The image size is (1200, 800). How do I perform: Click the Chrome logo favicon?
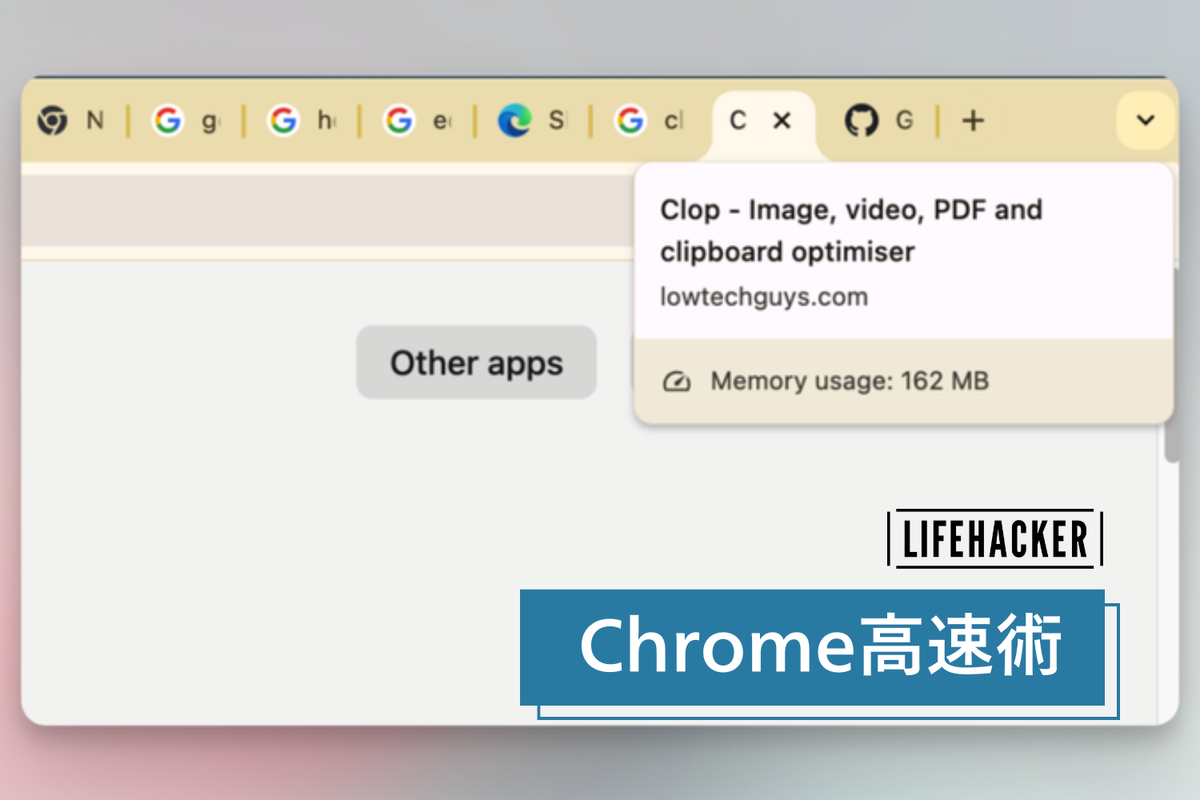52,121
